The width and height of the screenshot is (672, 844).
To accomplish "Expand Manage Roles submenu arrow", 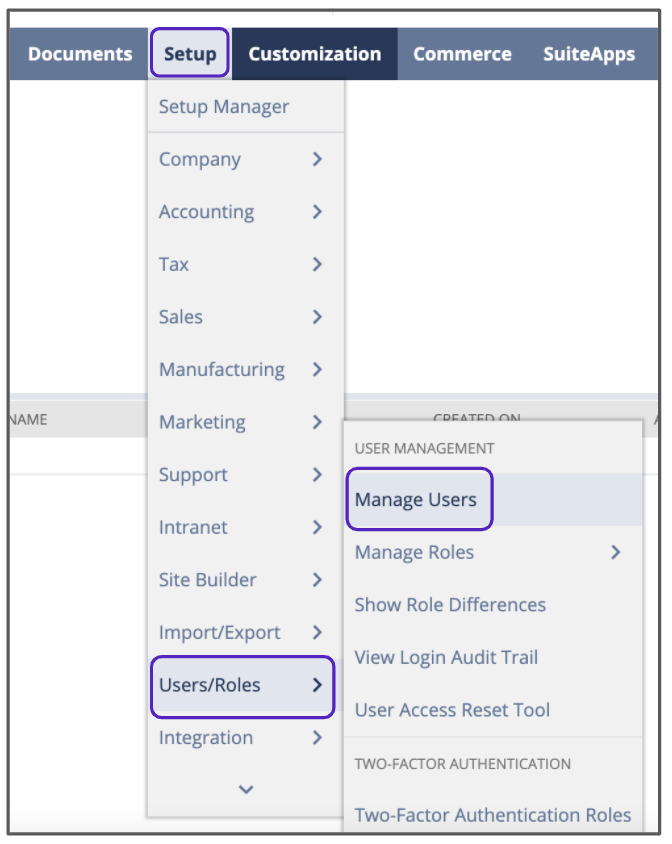I will 616,552.
